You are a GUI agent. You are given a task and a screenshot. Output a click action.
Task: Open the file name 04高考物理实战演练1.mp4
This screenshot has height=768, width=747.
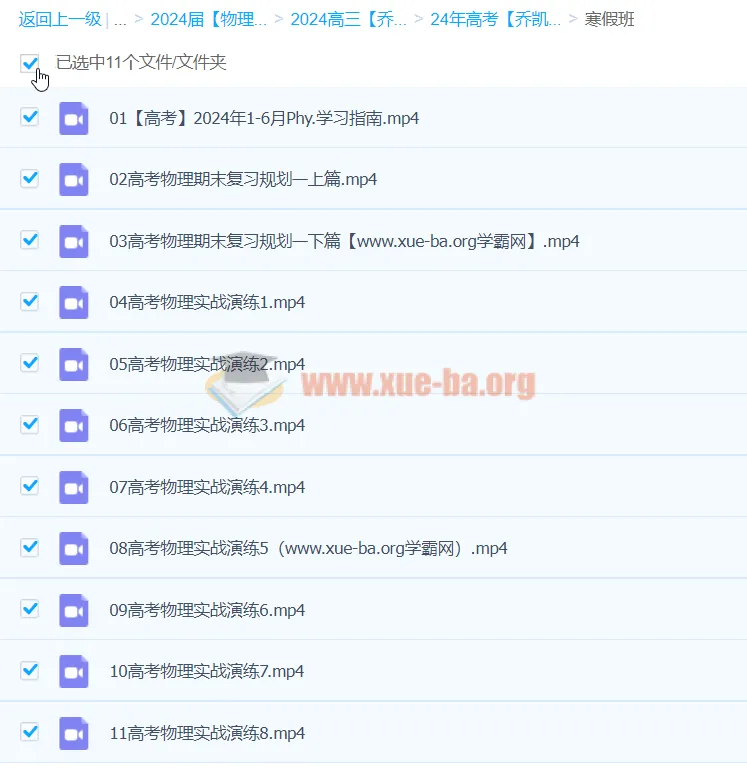207,303
